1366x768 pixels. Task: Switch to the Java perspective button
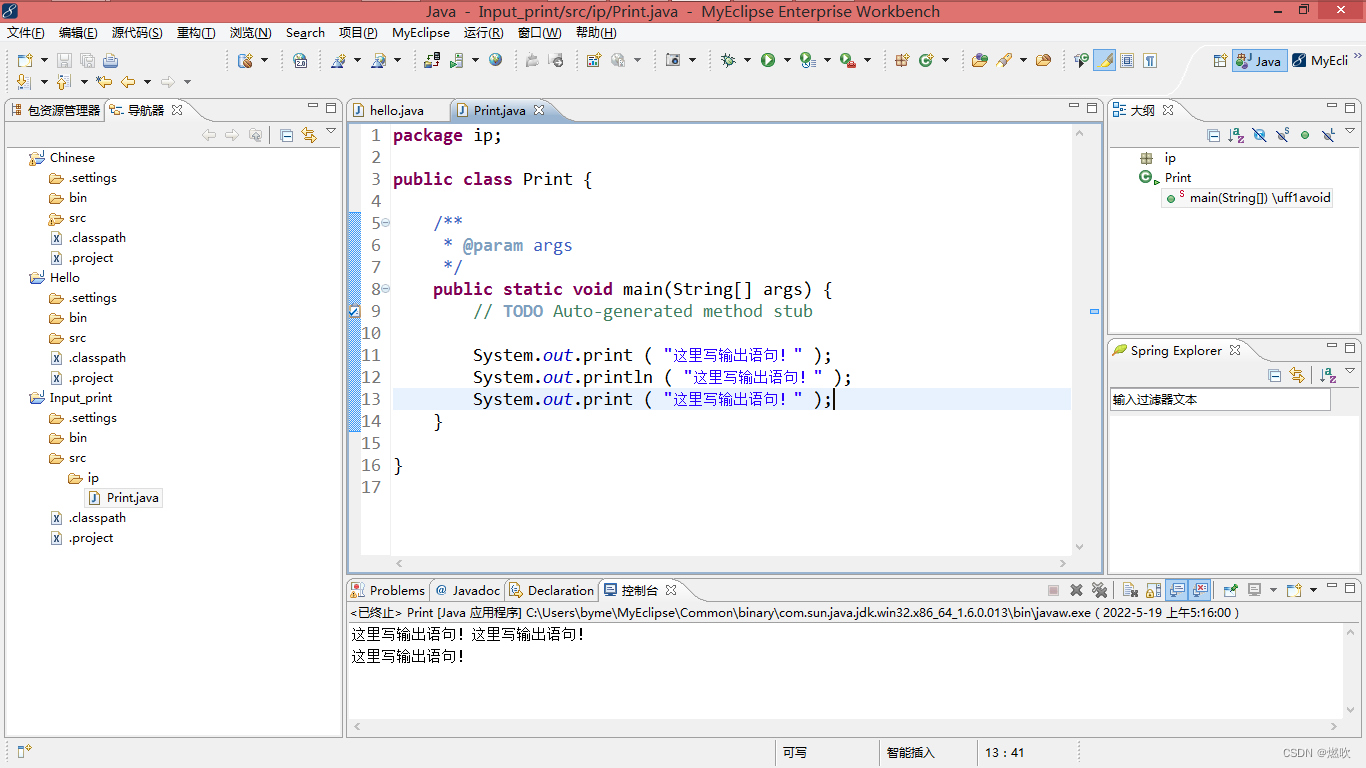[x=1259, y=60]
